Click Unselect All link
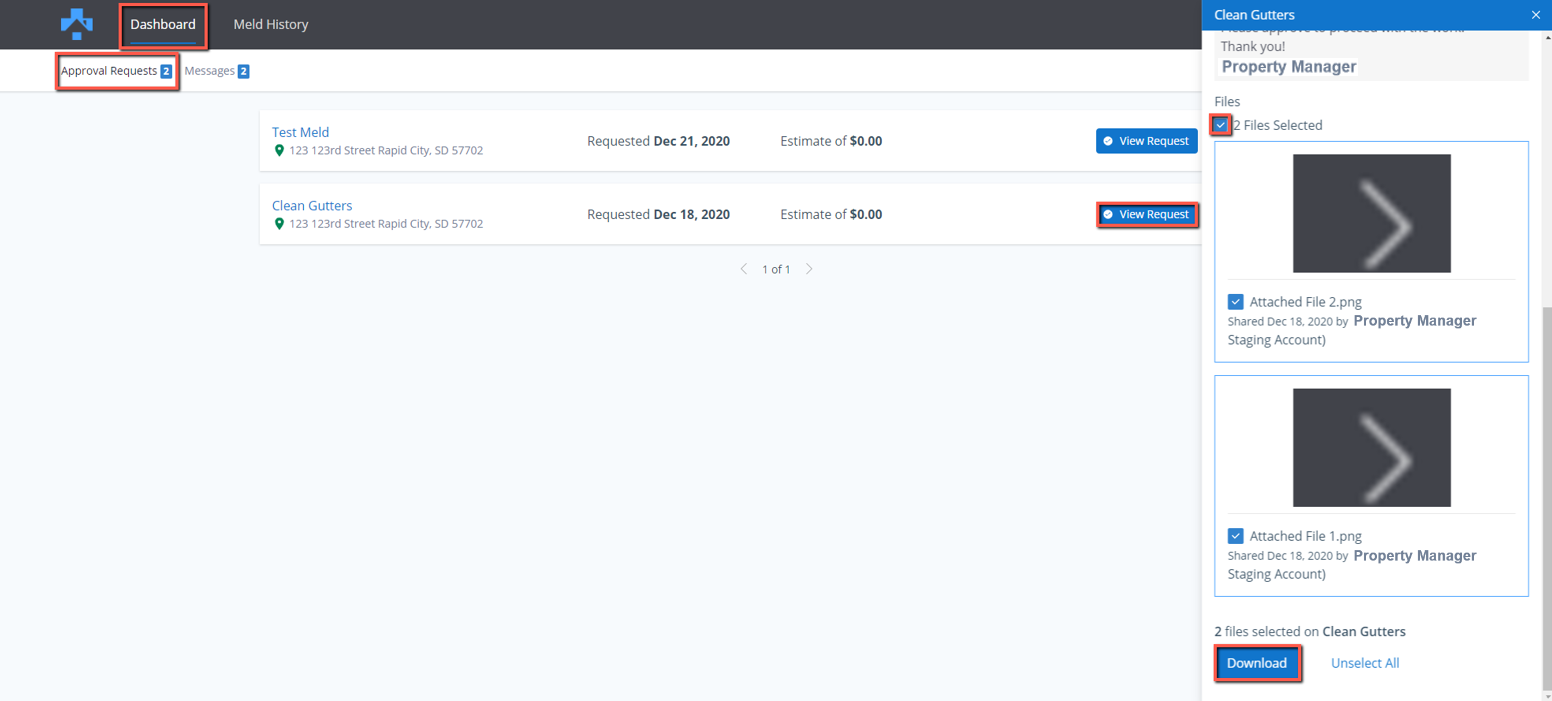Screen dimensions: 1552x701 pyautogui.click(x=1364, y=663)
